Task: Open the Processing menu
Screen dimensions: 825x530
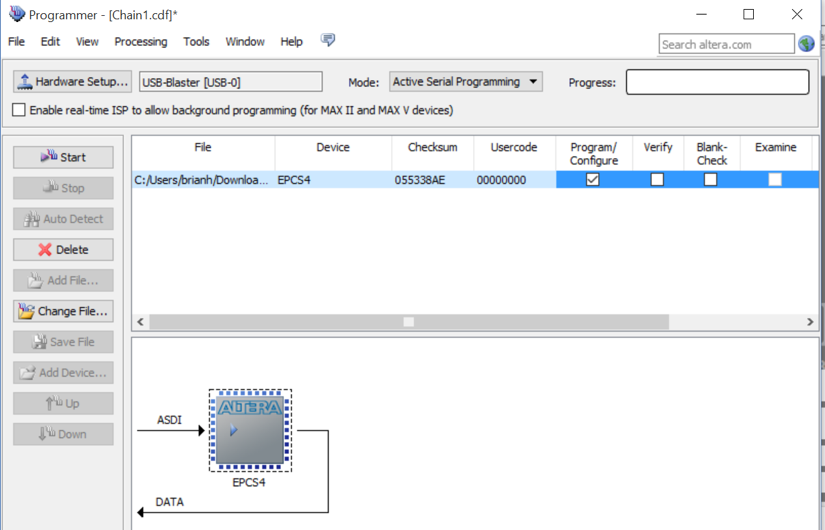Action: tap(141, 42)
